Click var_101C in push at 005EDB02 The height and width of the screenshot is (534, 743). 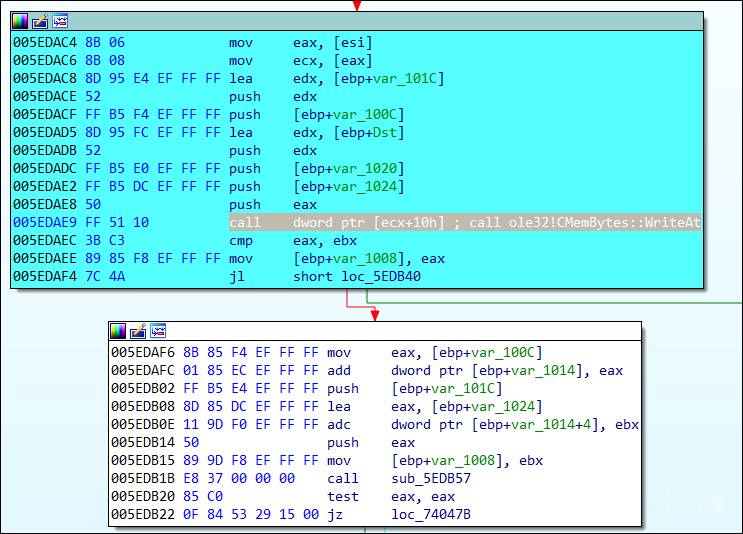pos(463,389)
